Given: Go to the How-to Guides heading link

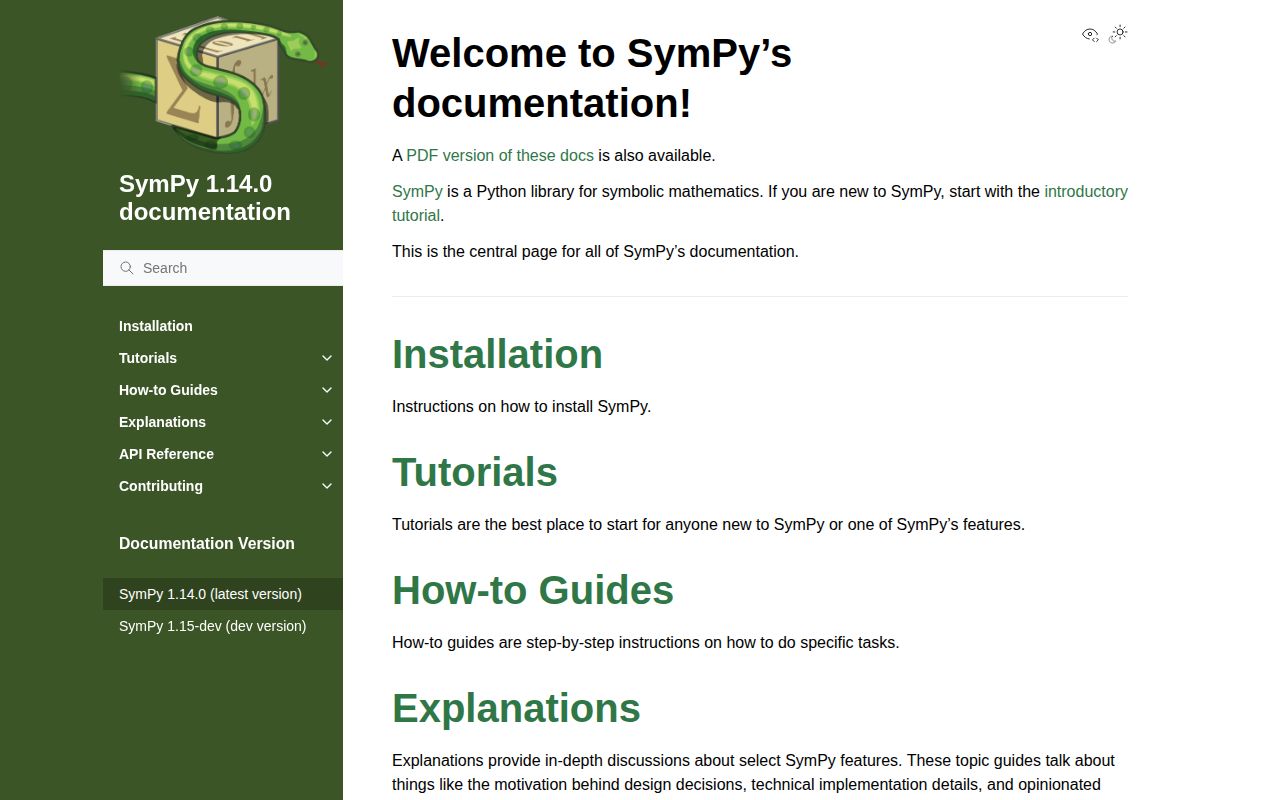Looking at the screenshot, I should [533, 590].
